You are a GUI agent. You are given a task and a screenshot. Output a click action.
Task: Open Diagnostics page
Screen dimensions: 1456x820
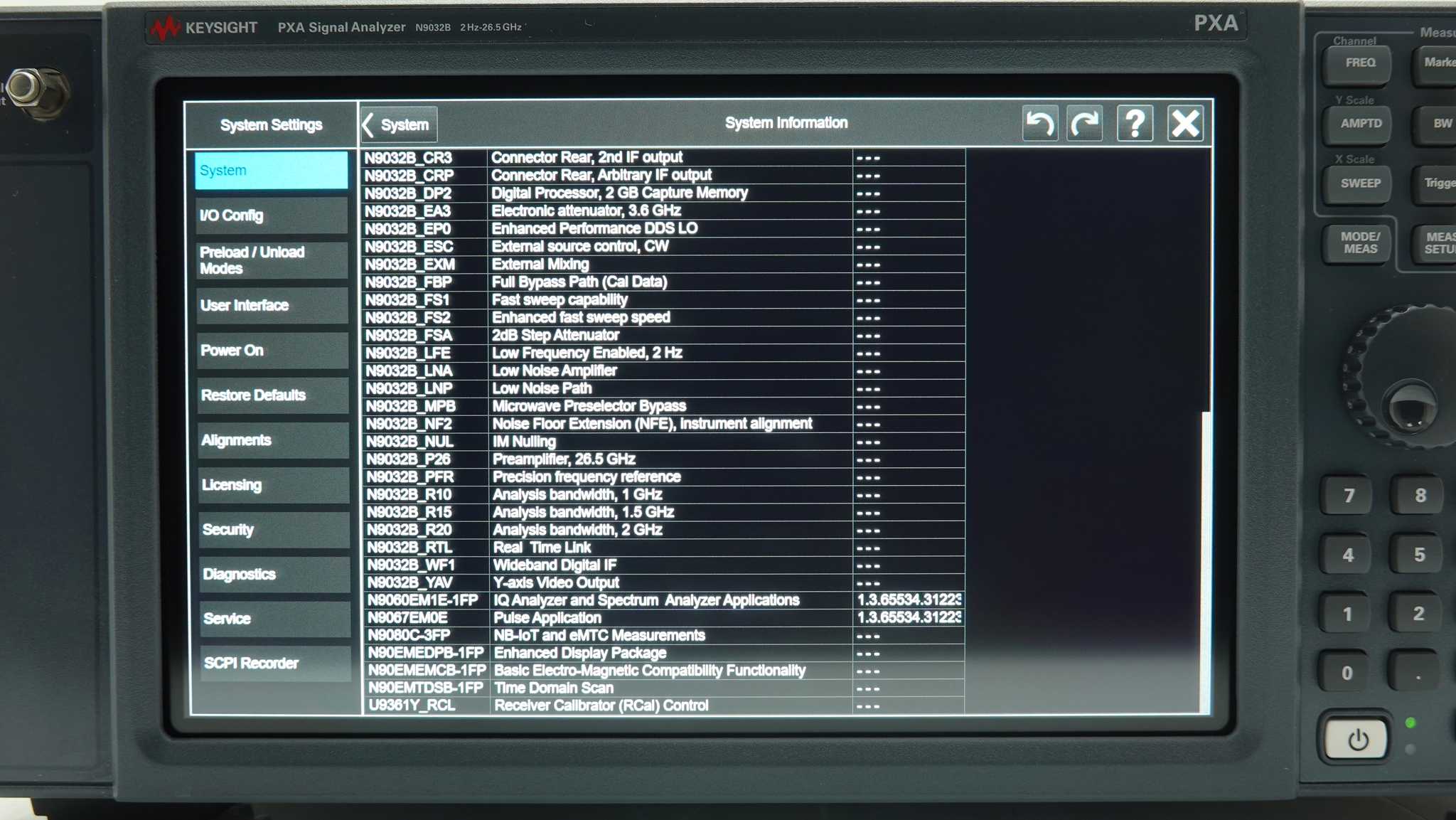[274, 574]
